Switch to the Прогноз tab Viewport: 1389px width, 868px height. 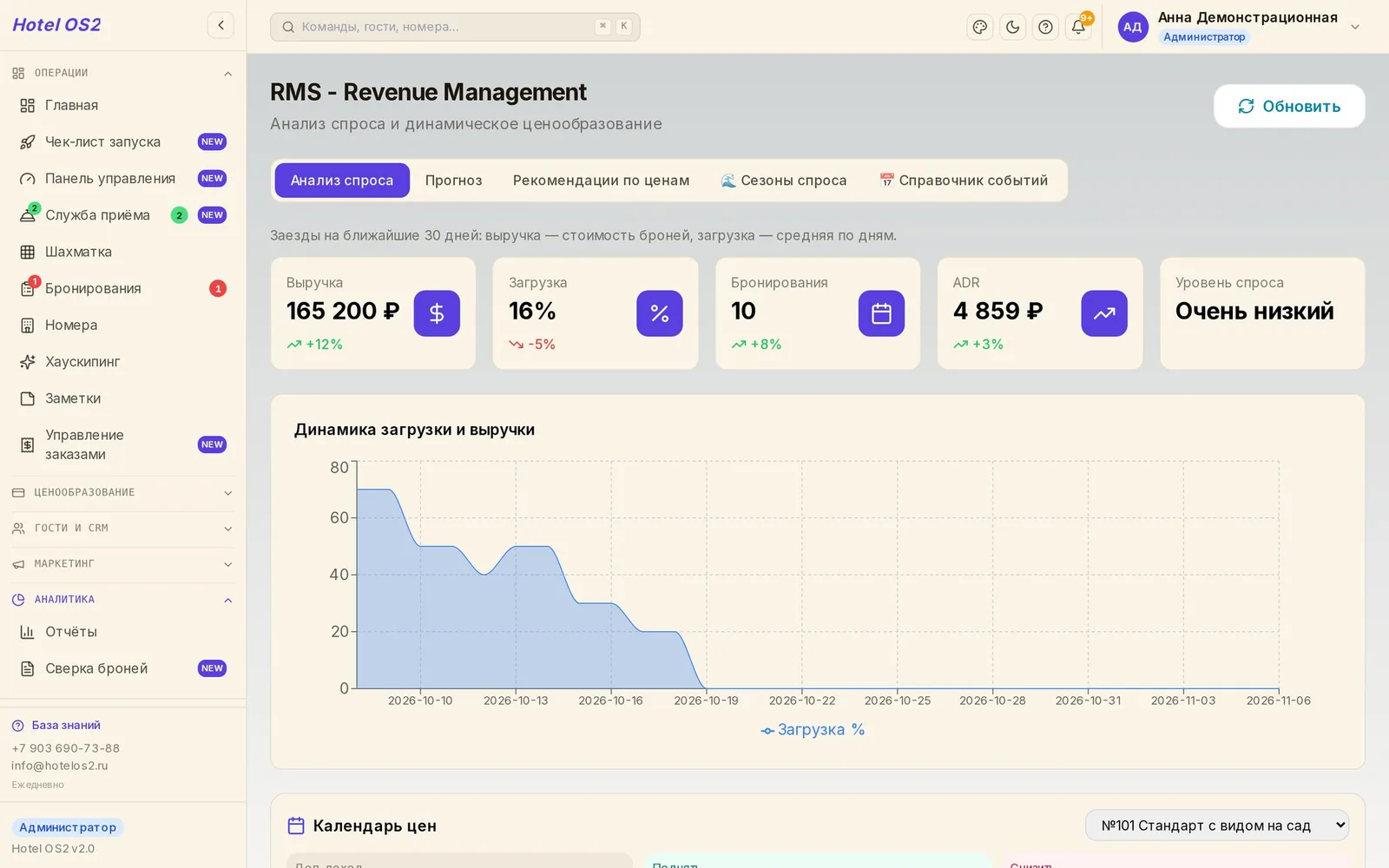pyautogui.click(x=453, y=181)
